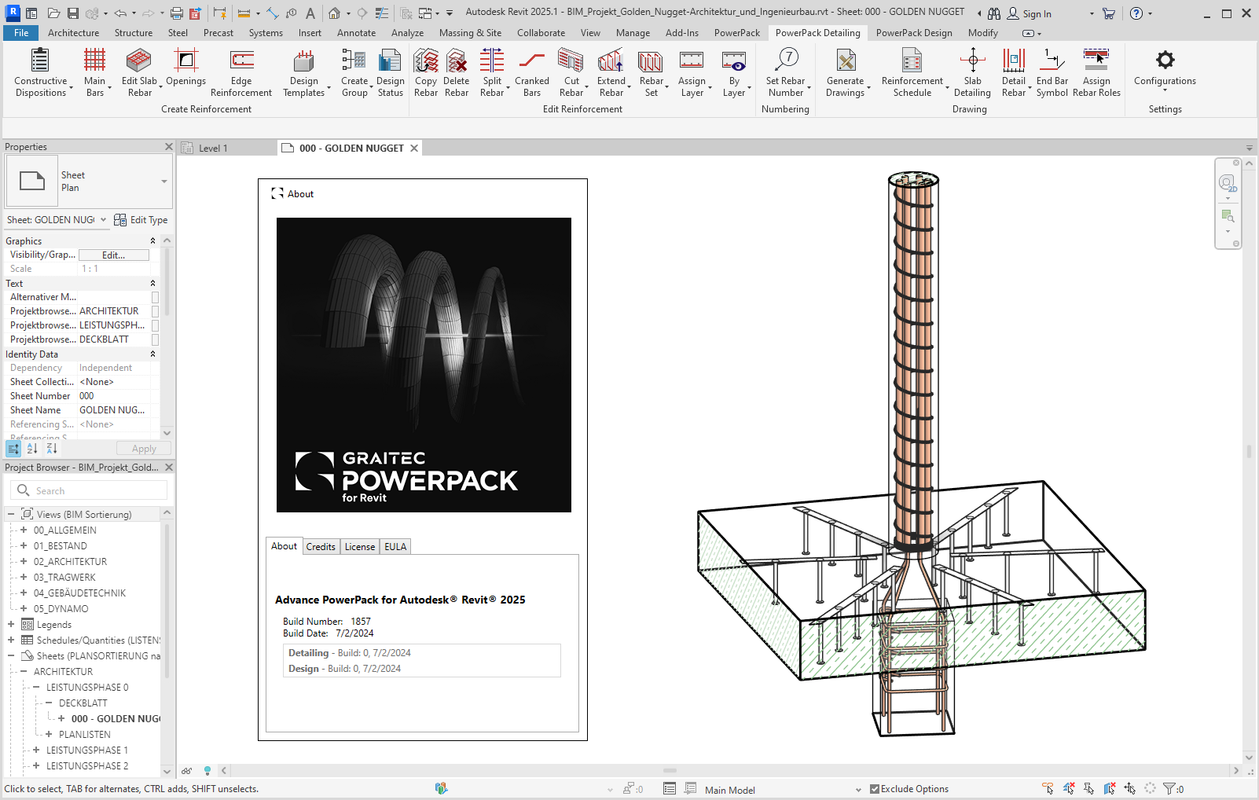Toggle the Alternativer M... property checkbox
The width and height of the screenshot is (1259, 800).
155,297
